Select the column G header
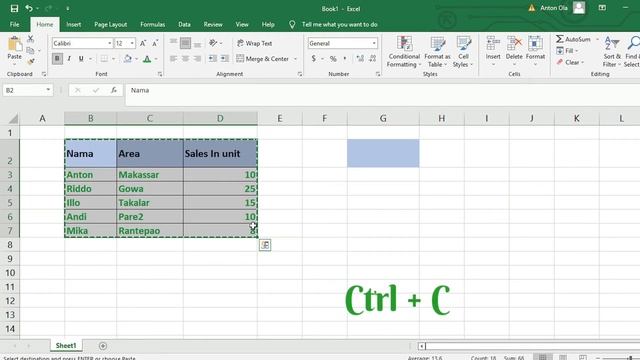Screen dimensions: 640x360 [x=383, y=118]
